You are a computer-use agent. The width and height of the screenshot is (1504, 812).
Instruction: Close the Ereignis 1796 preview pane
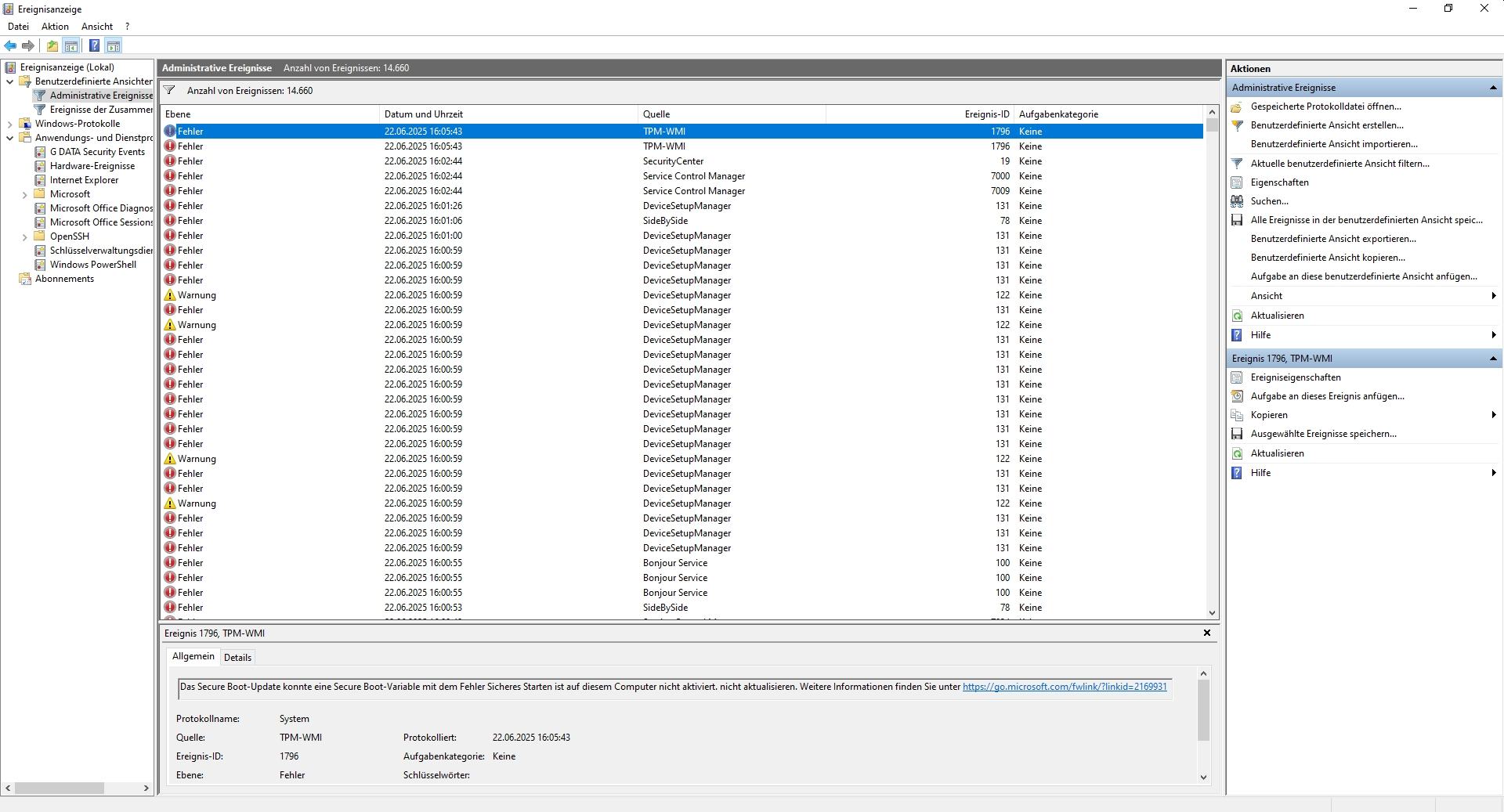click(1206, 633)
